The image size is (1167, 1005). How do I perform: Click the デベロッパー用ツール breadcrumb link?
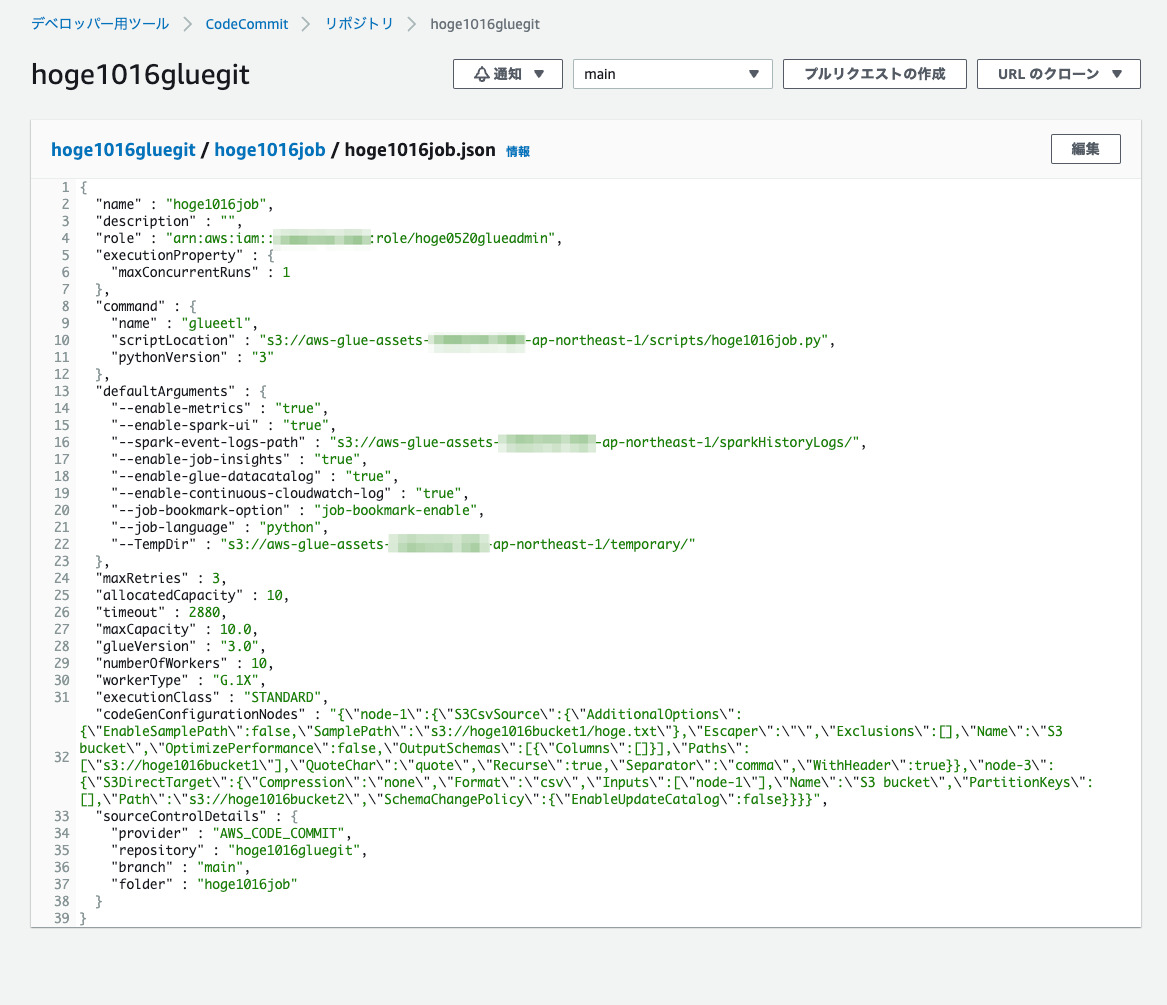point(99,23)
